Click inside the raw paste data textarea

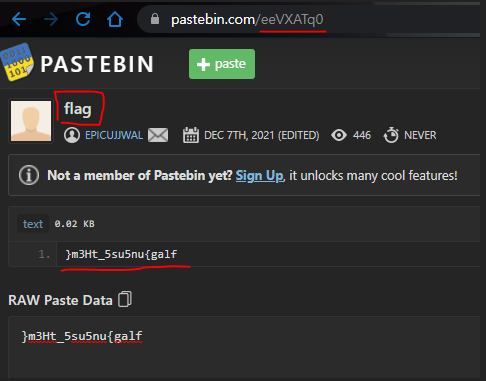(x=244, y=347)
